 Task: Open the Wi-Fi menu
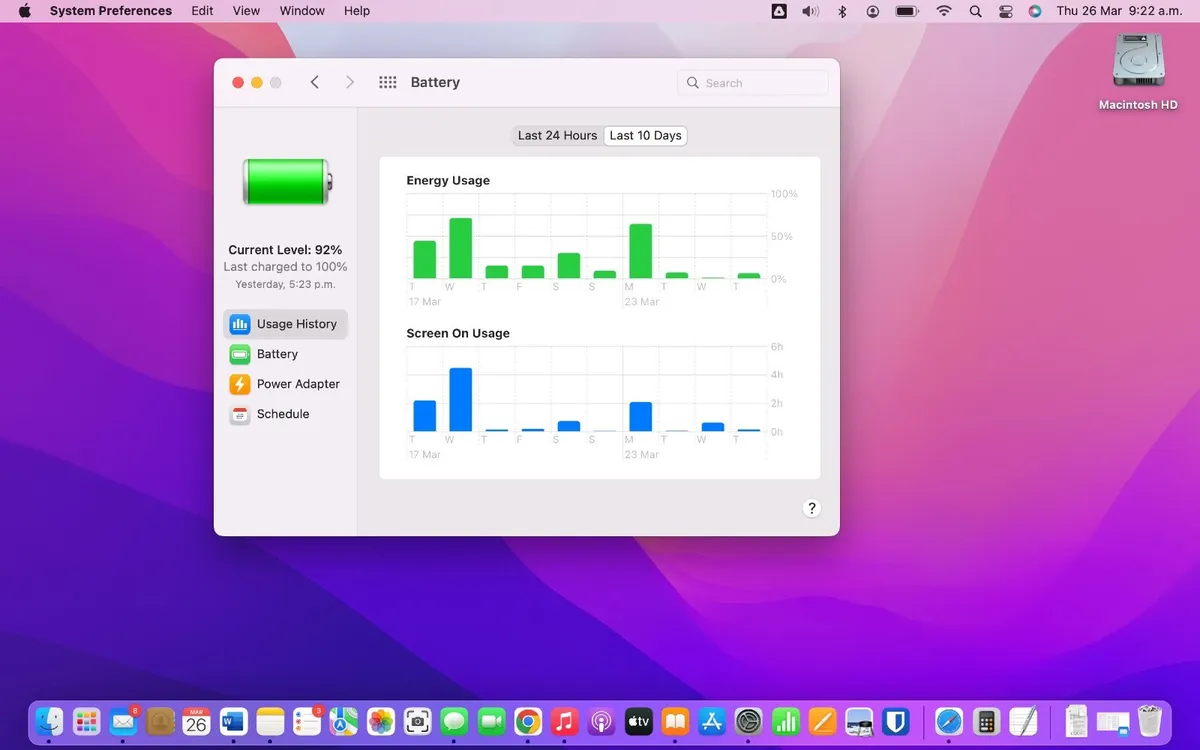pos(943,11)
